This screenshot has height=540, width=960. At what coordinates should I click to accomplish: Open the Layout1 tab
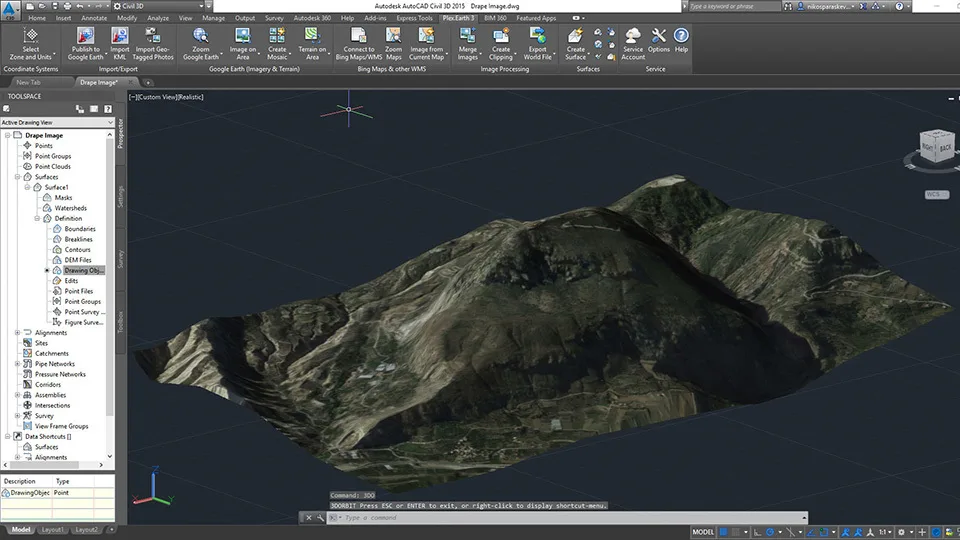[x=53, y=529]
